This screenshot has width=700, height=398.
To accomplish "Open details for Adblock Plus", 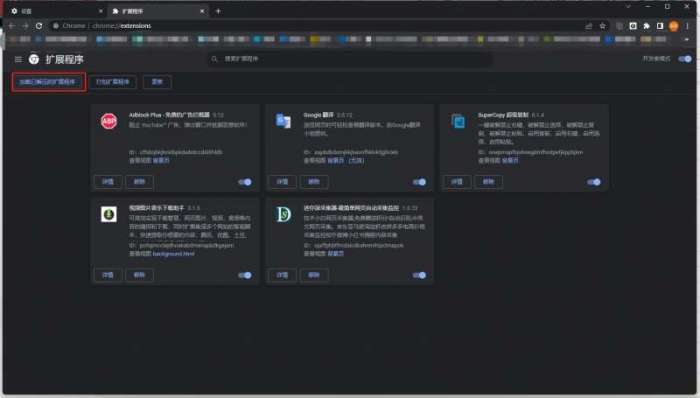I will click(108, 182).
